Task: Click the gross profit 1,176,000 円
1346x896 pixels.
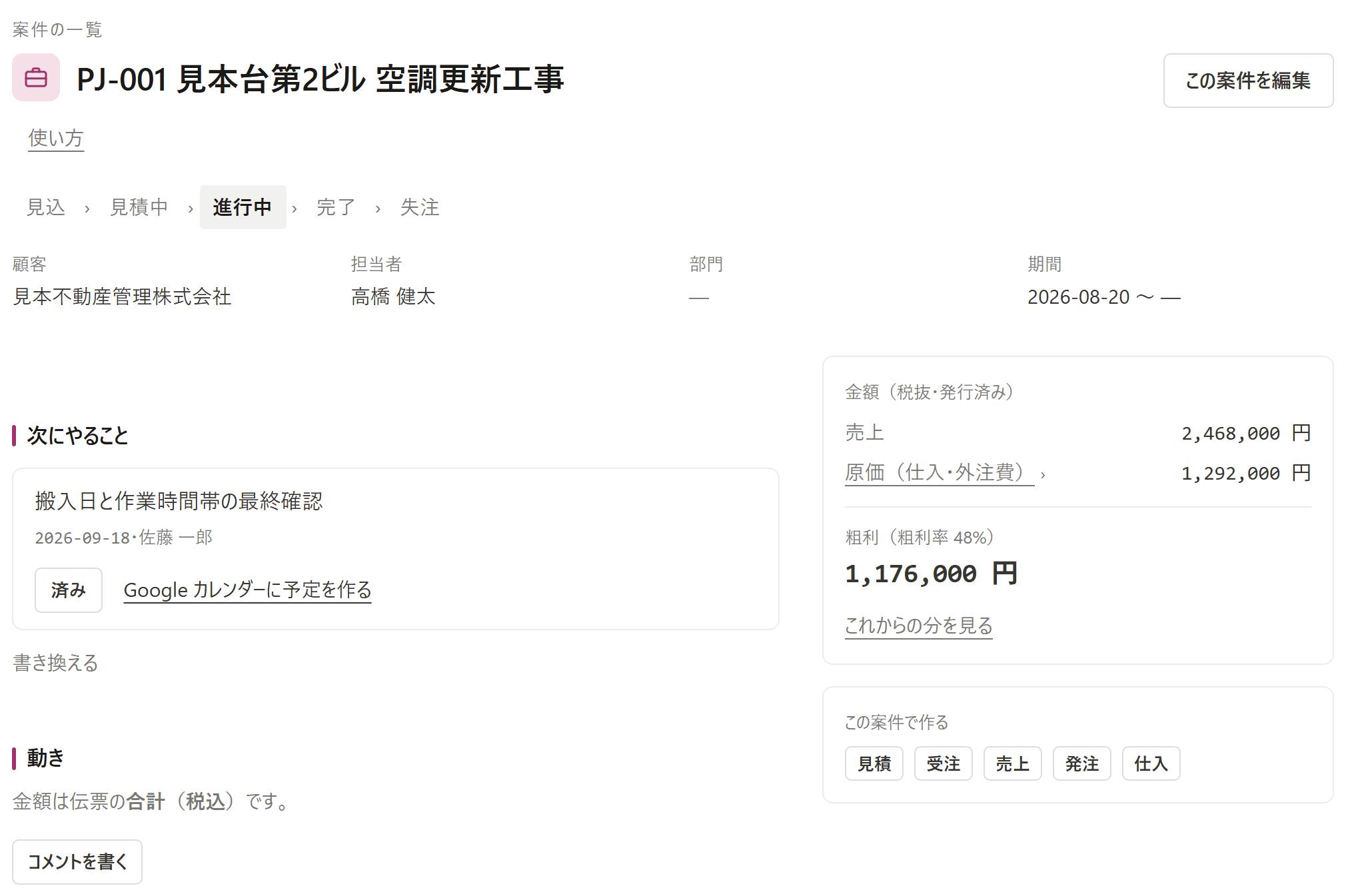Action: coord(932,574)
